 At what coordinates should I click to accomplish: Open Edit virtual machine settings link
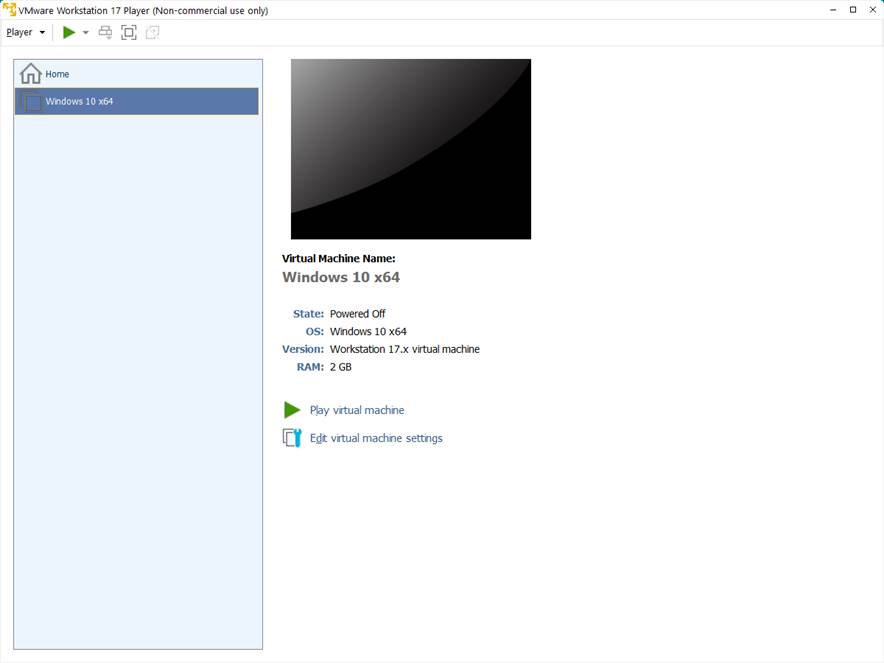[376, 438]
